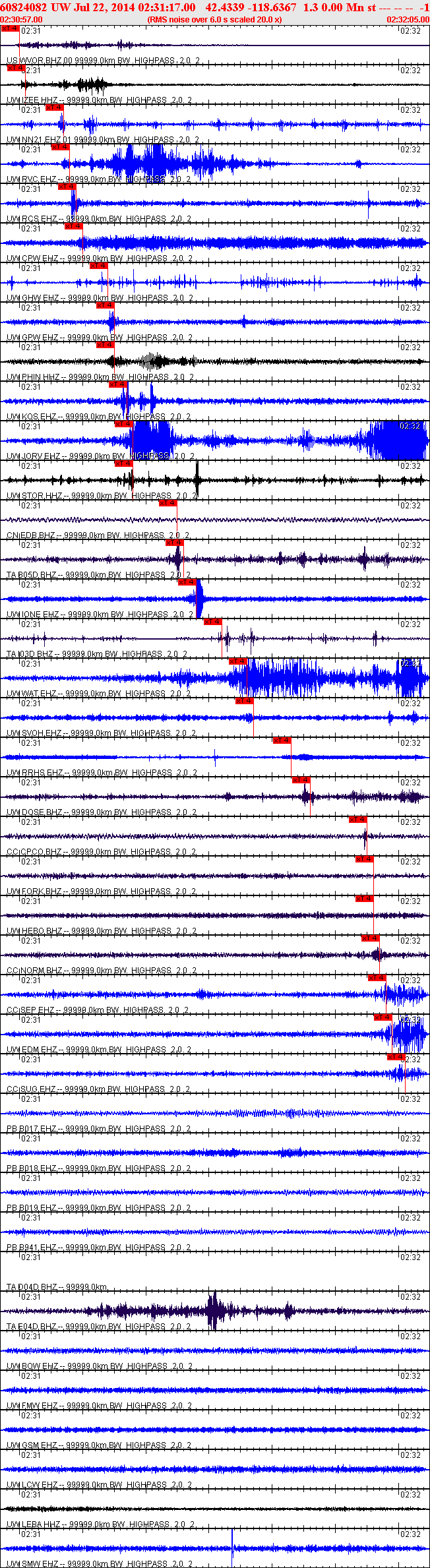Click the start time 02:30:57.00 label

point(21,20)
